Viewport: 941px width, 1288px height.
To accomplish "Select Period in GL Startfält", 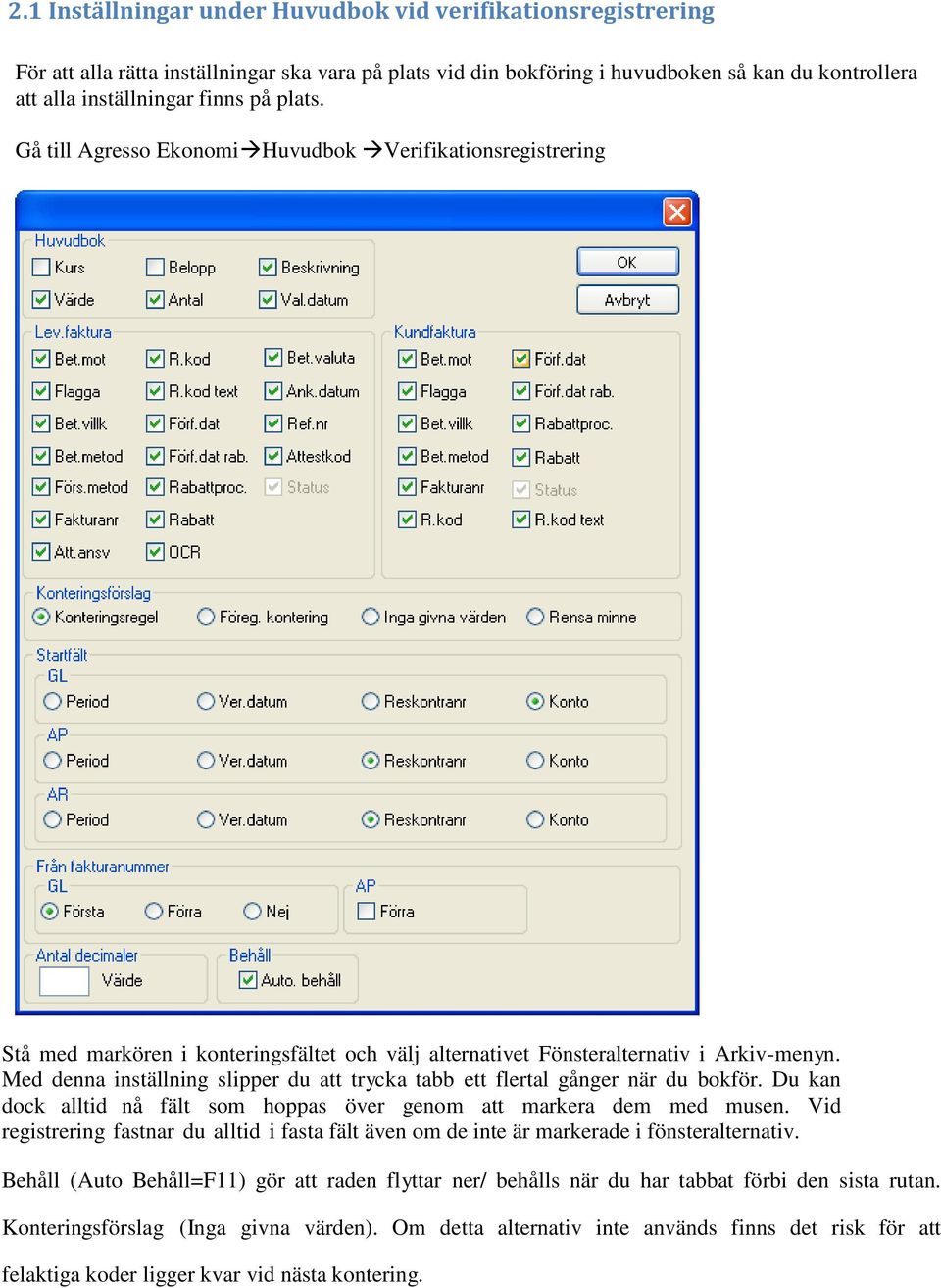I will click(53, 701).
